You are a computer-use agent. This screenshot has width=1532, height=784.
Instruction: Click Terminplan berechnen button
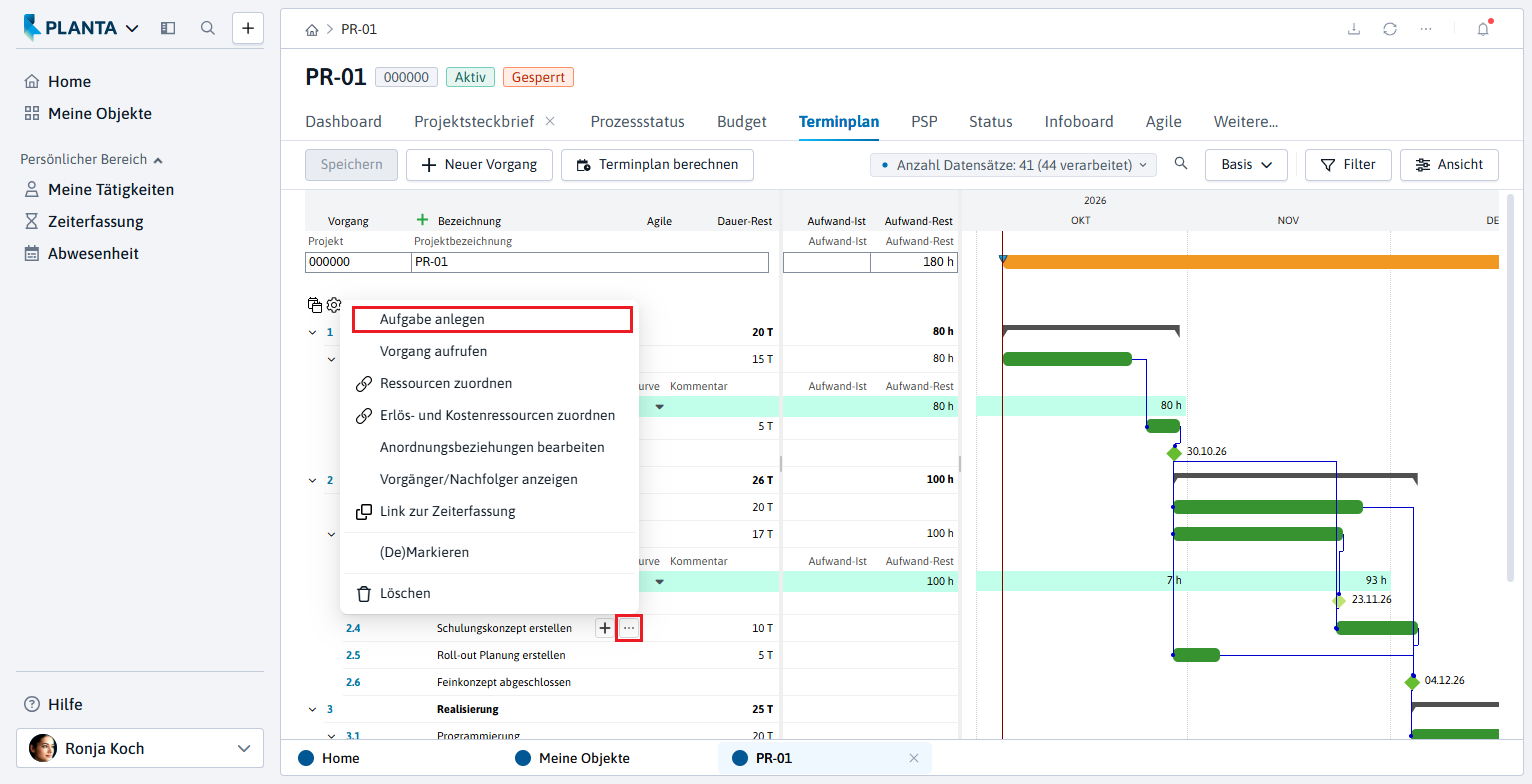[x=657, y=165]
